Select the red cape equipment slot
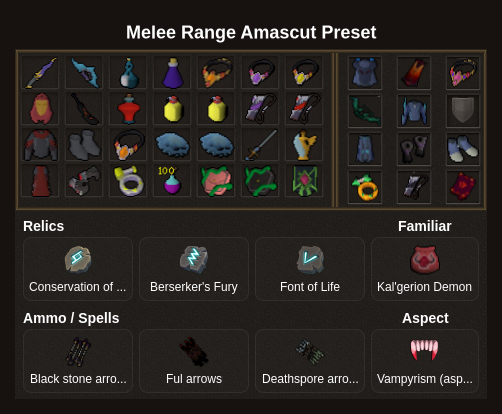The width and height of the screenshot is (502, 414). click(414, 73)
